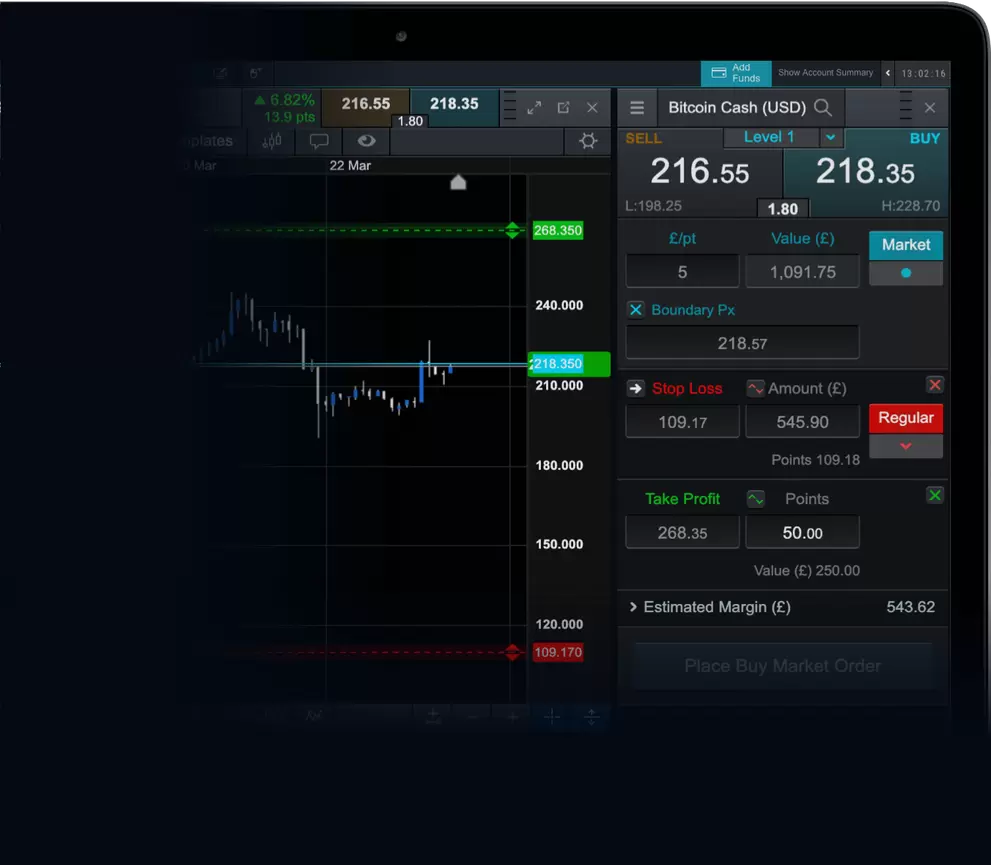Image resolution: width=991 pixels, height=865 pixels.
Task: Open the Level 1 dropdown arrow
Action: click(830, 138)
